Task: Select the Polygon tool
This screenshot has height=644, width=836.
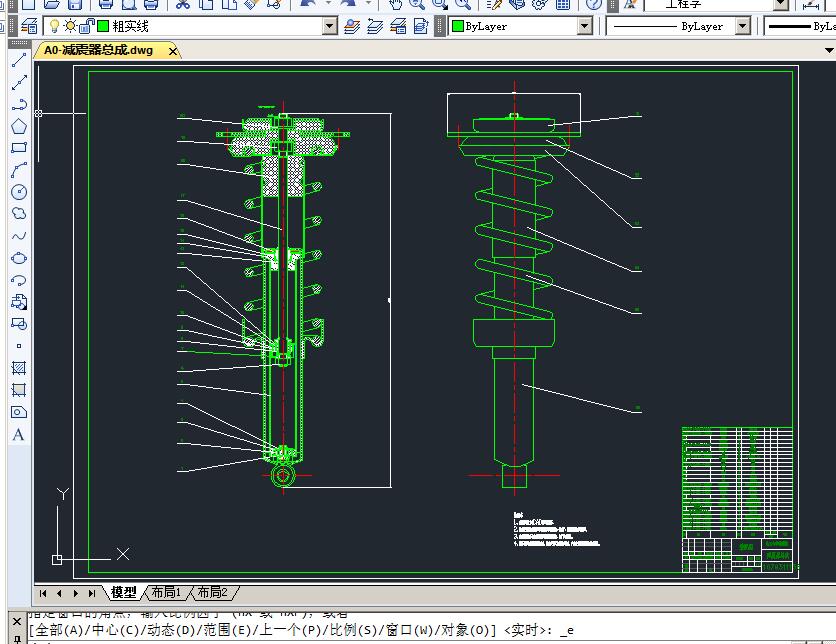Action: [x=18, y=126]
